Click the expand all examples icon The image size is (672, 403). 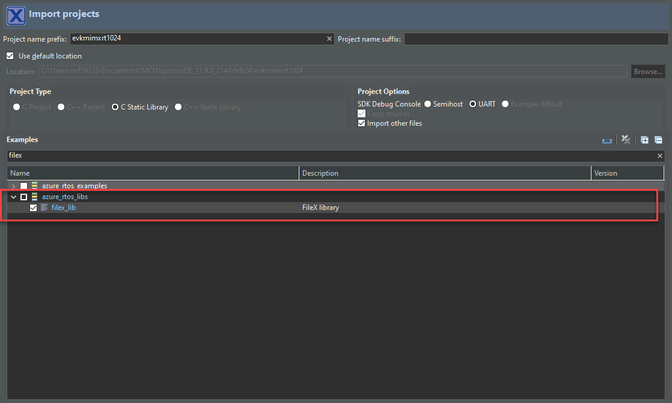(644, 140)
